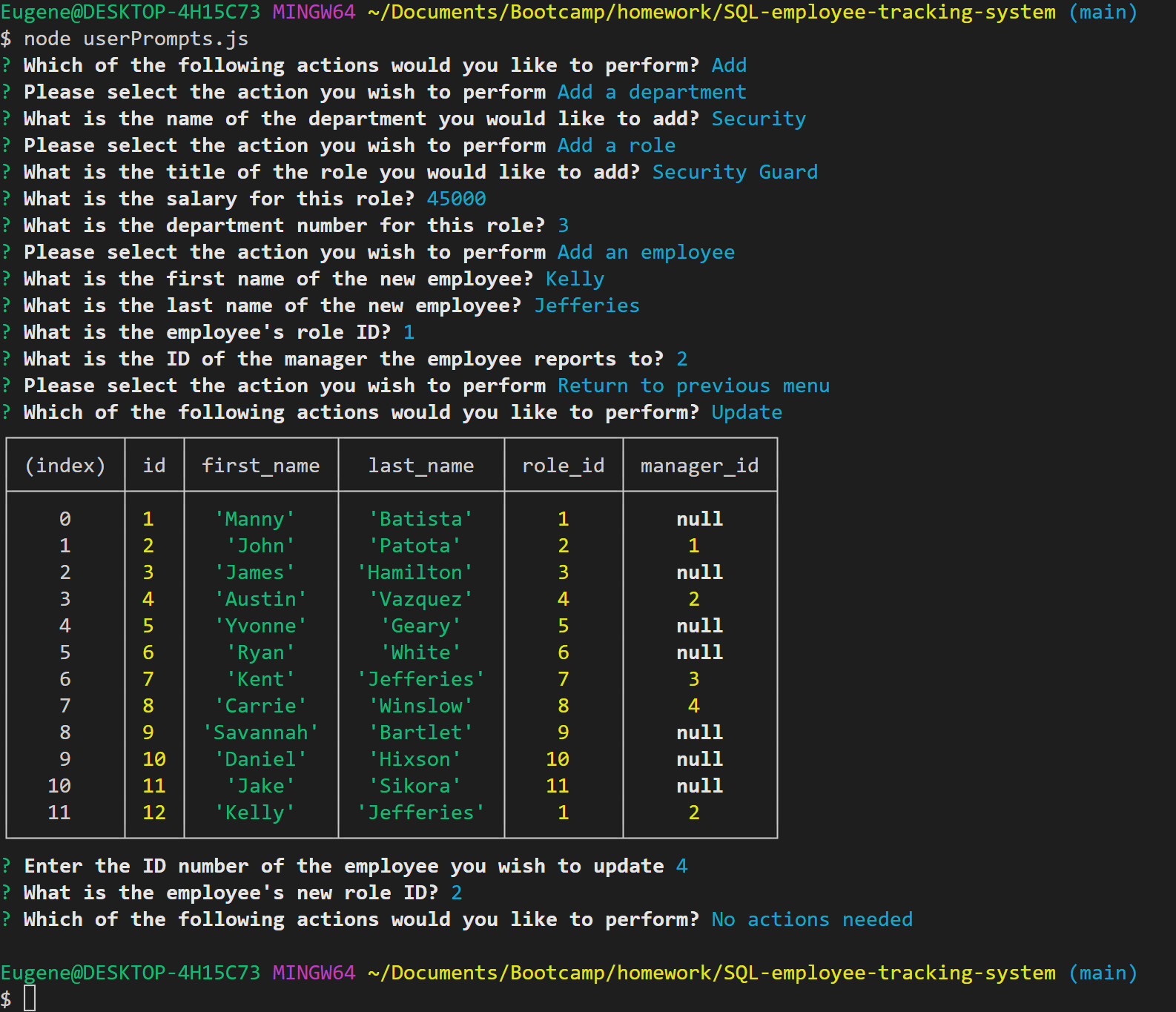Click the 'manager_id' table column header

699,466
